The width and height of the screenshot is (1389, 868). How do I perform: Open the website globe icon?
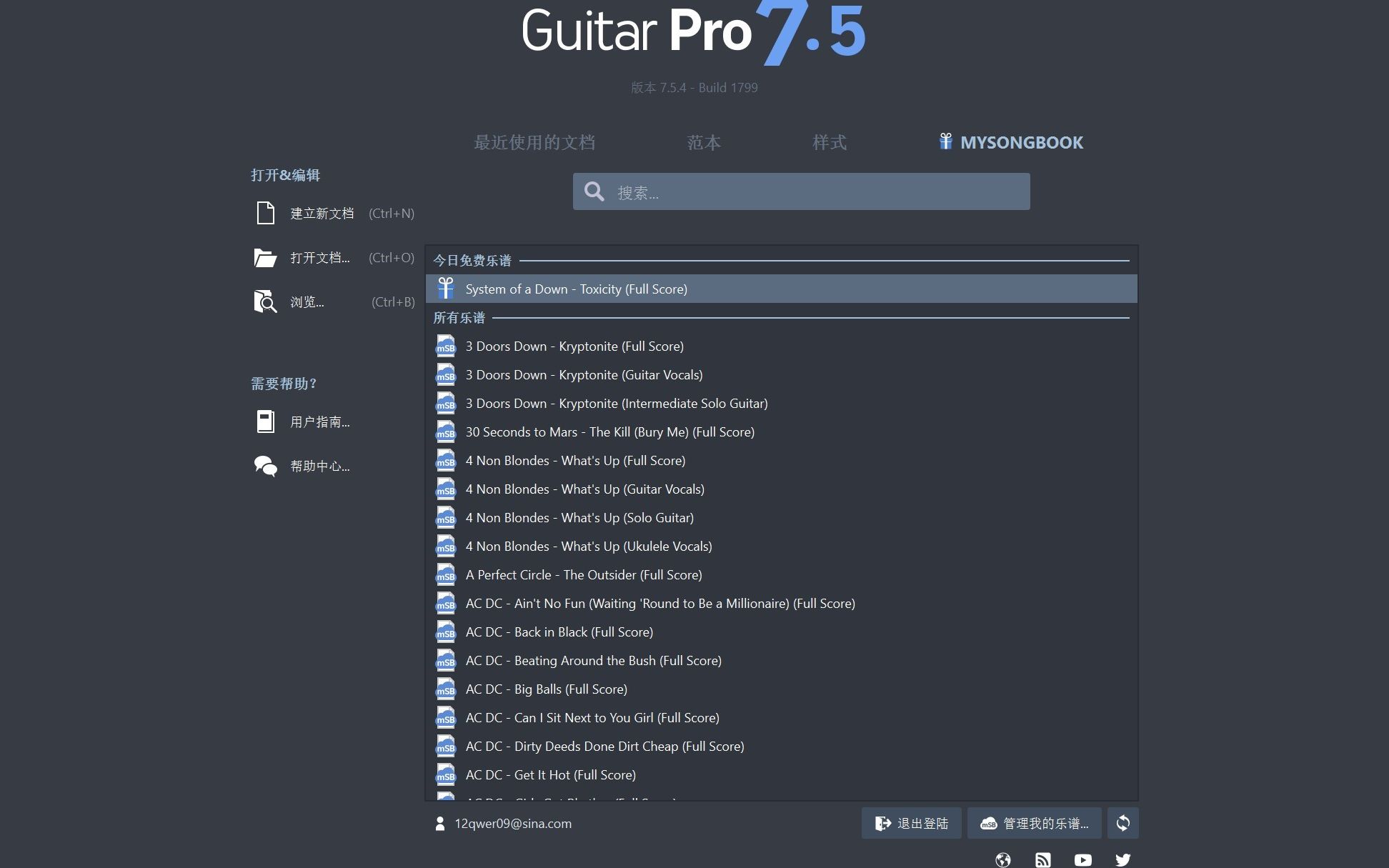[1003, 859]
